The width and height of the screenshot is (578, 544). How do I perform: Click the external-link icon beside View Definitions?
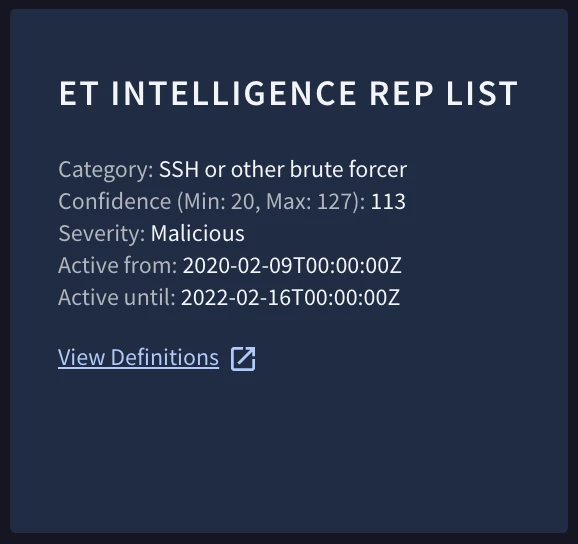point(243,358)
